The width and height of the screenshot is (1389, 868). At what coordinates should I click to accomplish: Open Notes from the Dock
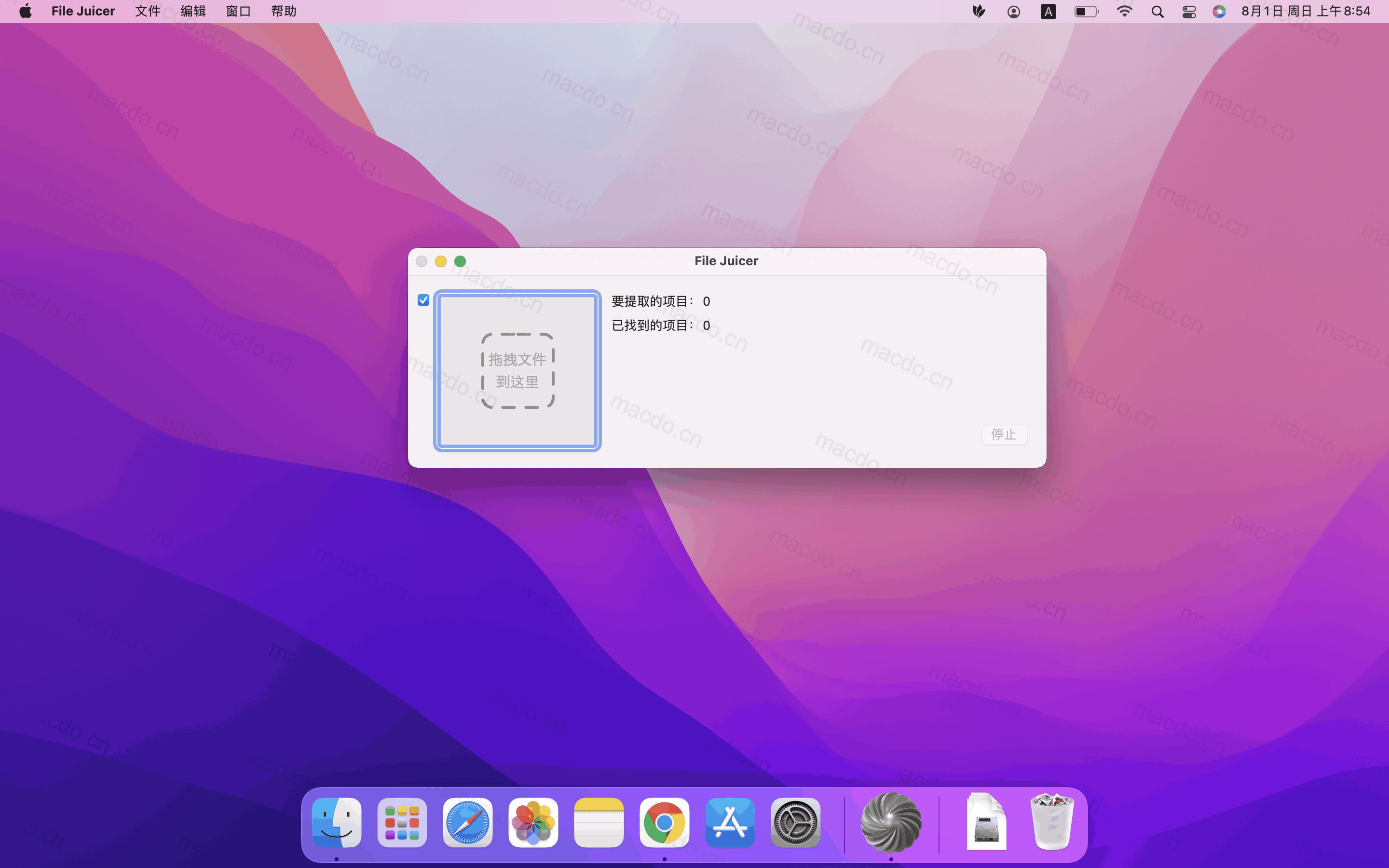tap(599, 823)
